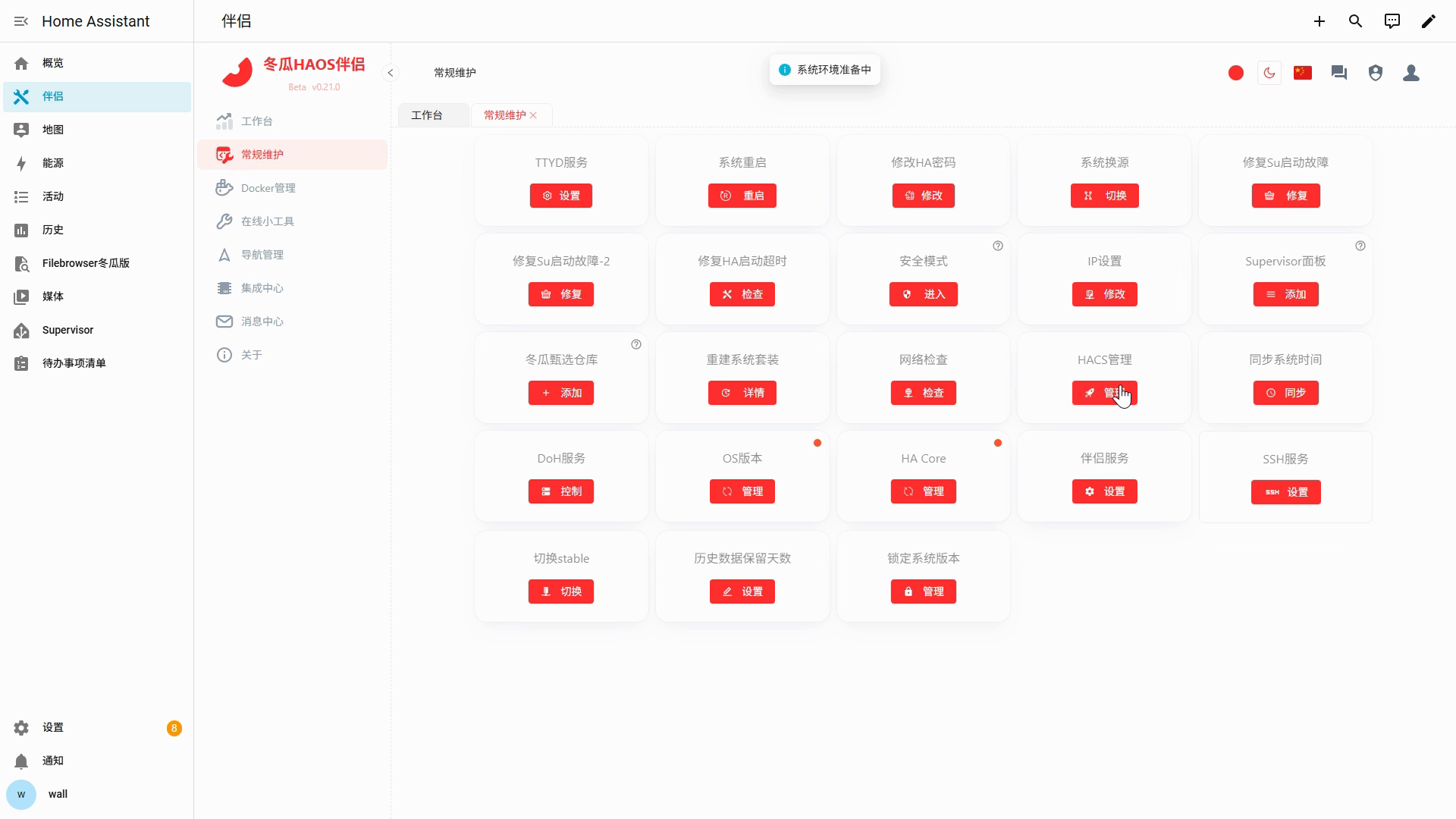Click 设置 button for SSH服务
This screenshot has height=819, width=1456.
[x=1286, y=492]
